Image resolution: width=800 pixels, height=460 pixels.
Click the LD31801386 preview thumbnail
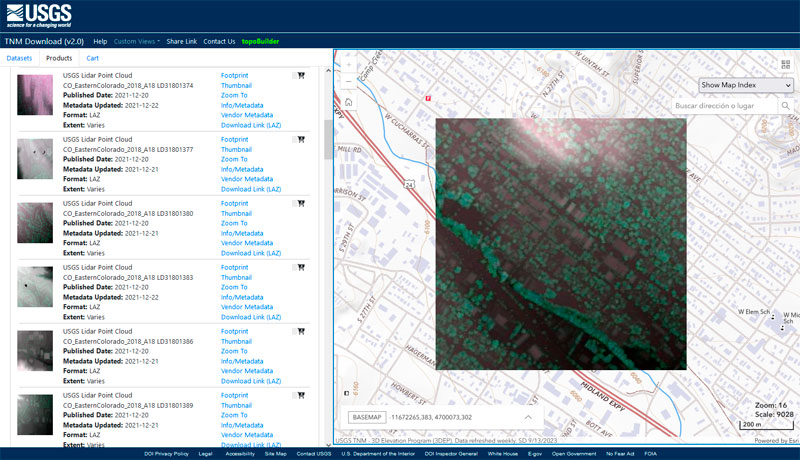(35, 351)
